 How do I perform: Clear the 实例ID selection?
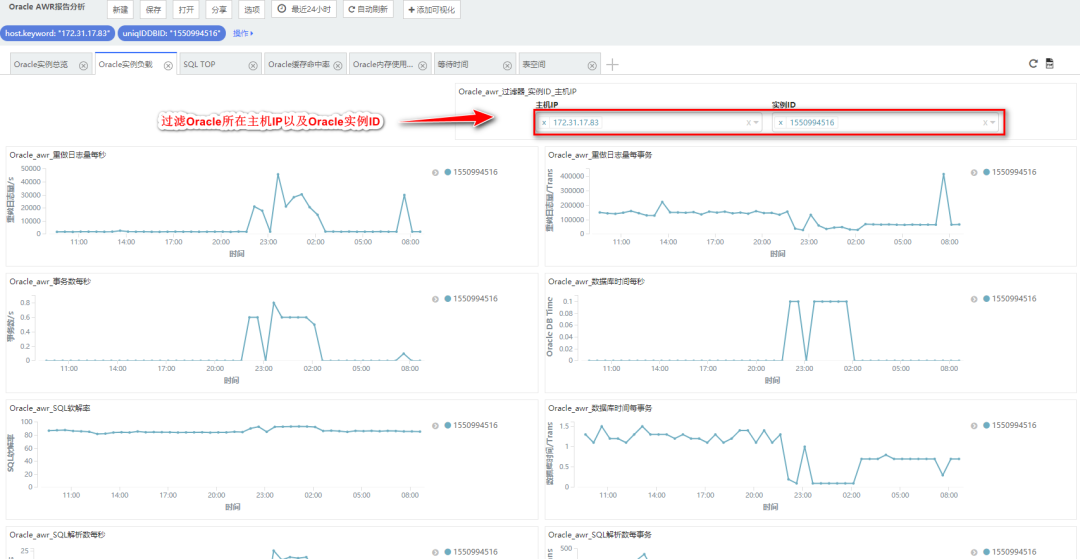click(x=986, y=123)
